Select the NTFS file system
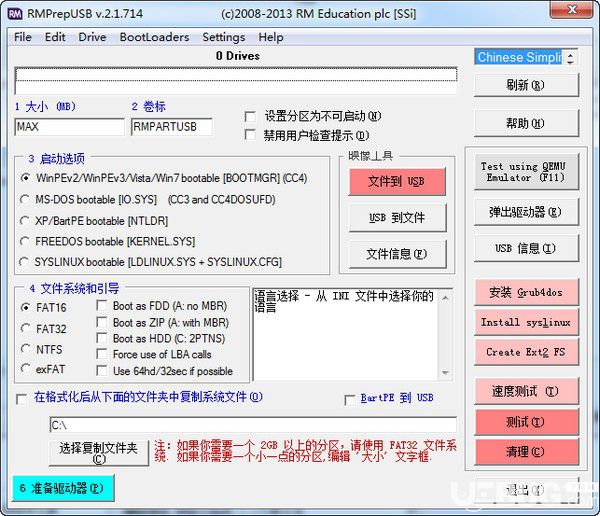 point(26,349)
